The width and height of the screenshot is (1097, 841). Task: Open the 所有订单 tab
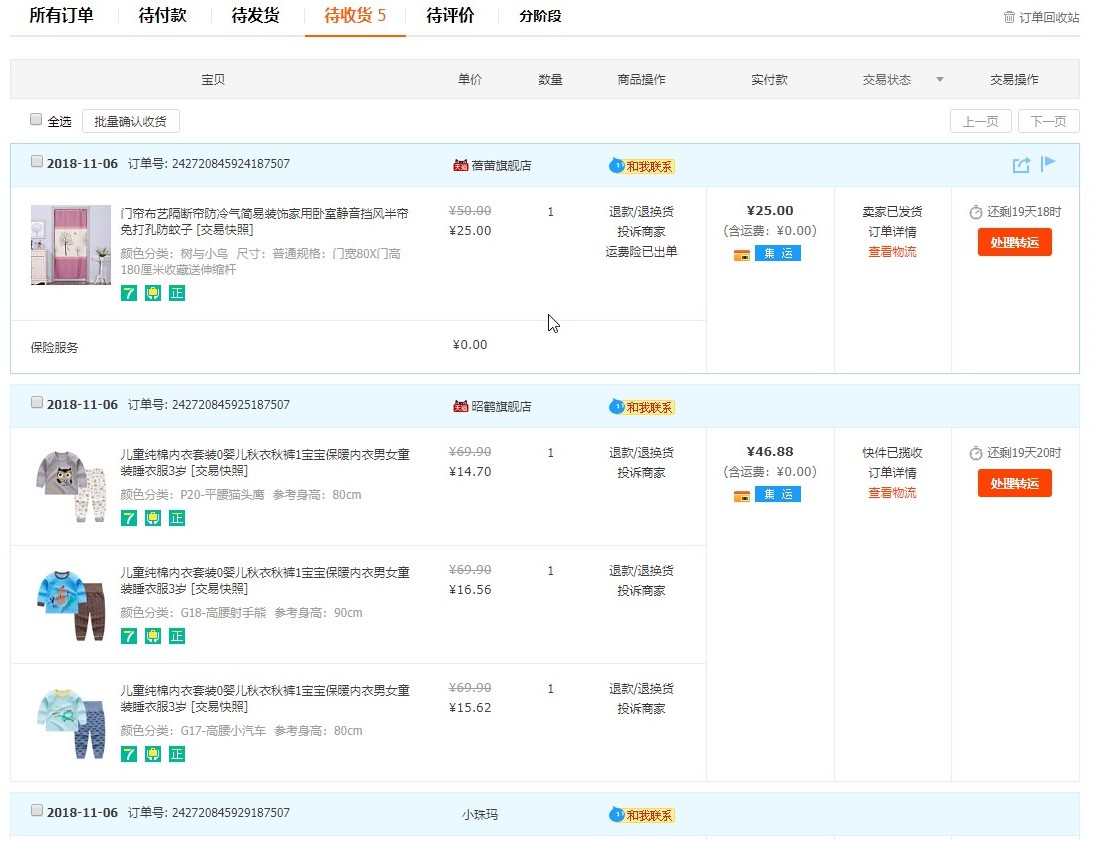(x=61, y=16)
